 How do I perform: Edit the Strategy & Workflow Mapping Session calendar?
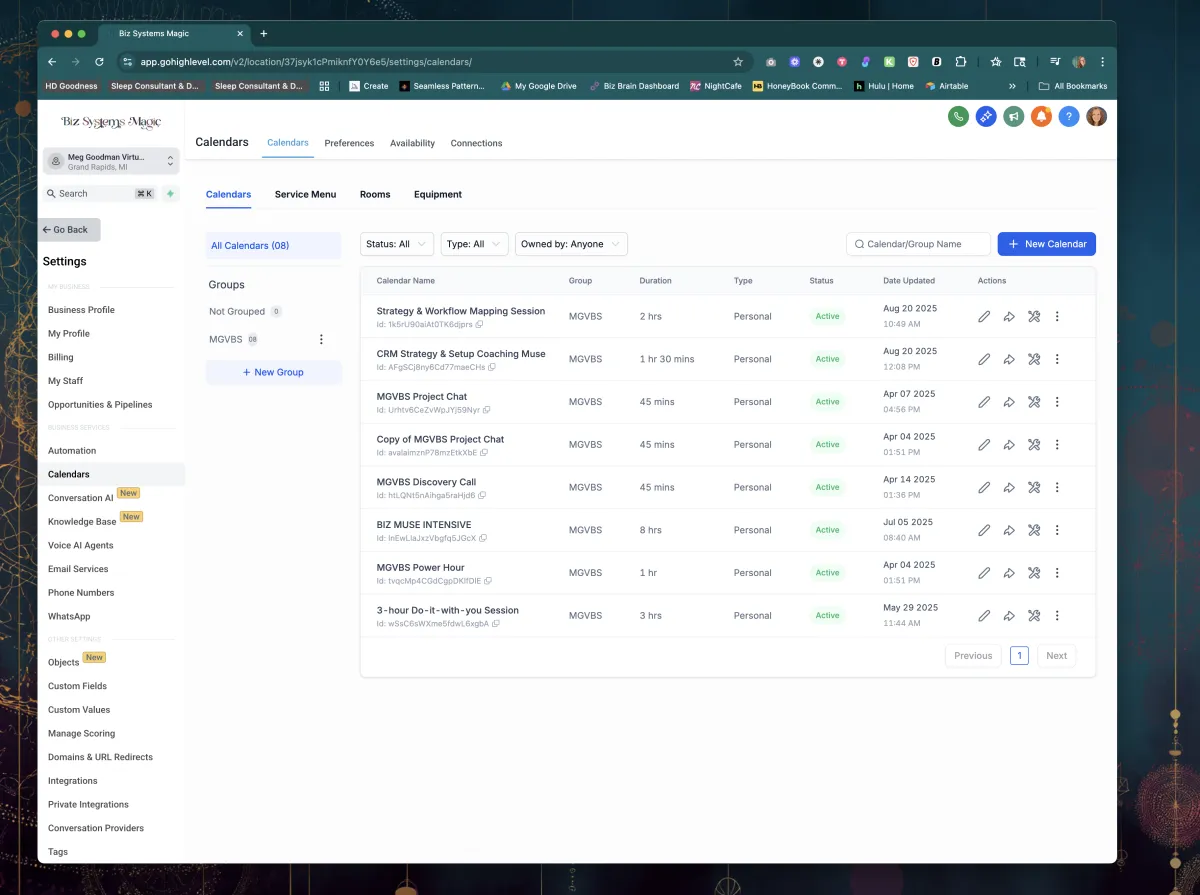(984, 316)
